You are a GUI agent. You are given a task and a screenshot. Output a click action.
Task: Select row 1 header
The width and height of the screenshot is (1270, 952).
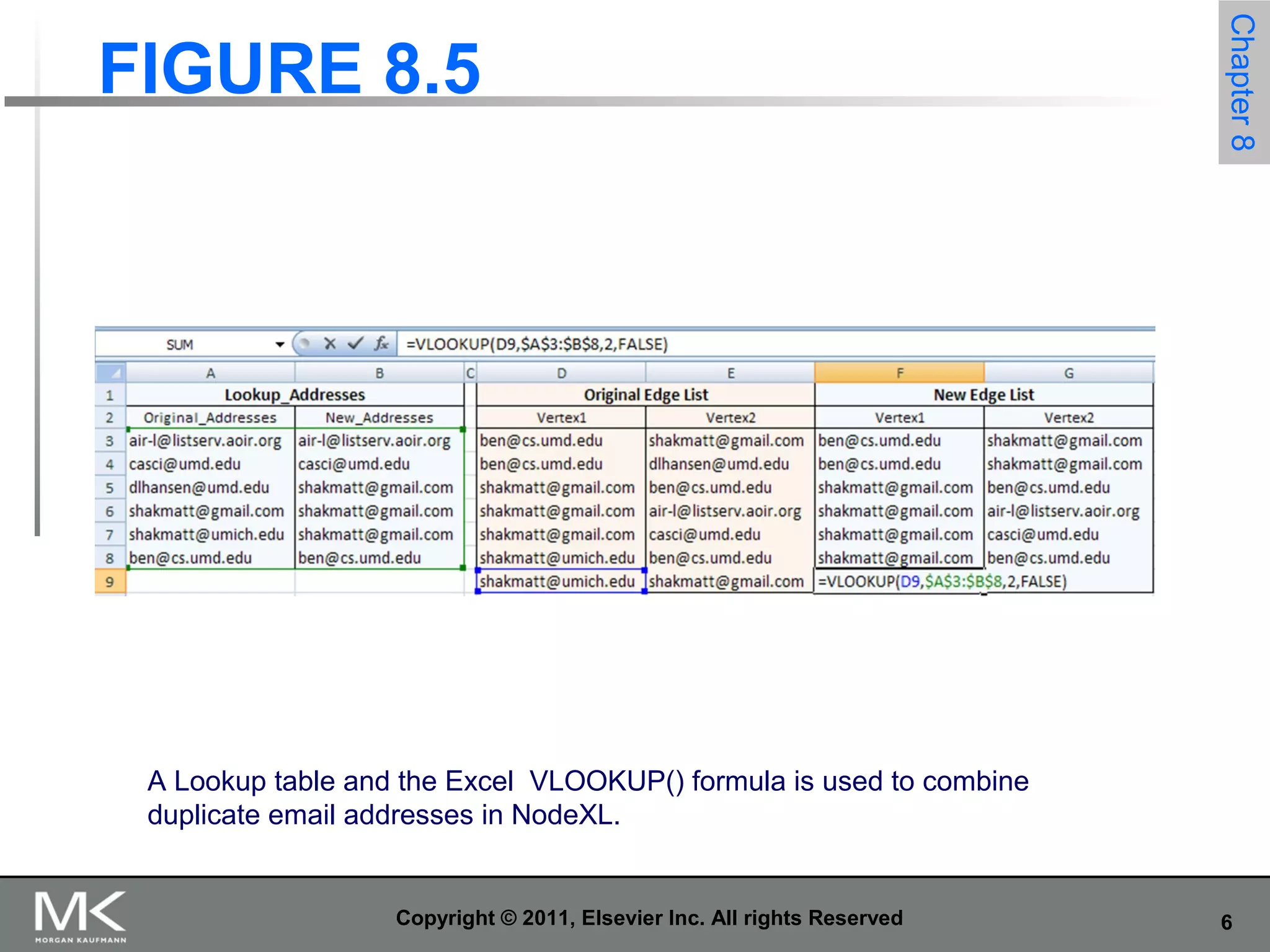point(110,395)
